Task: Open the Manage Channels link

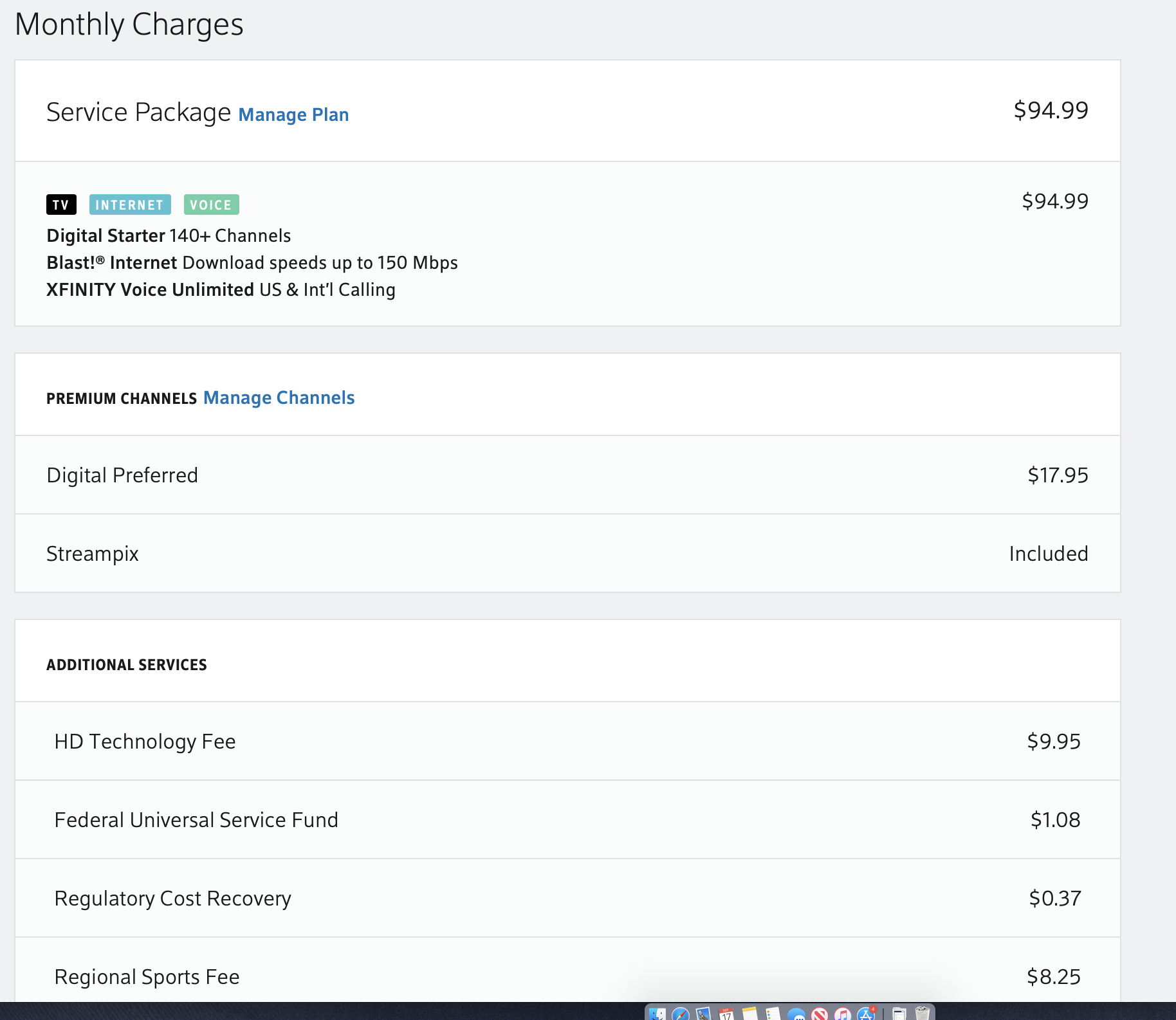Action: pyautogui.click(x=279, y=397)
